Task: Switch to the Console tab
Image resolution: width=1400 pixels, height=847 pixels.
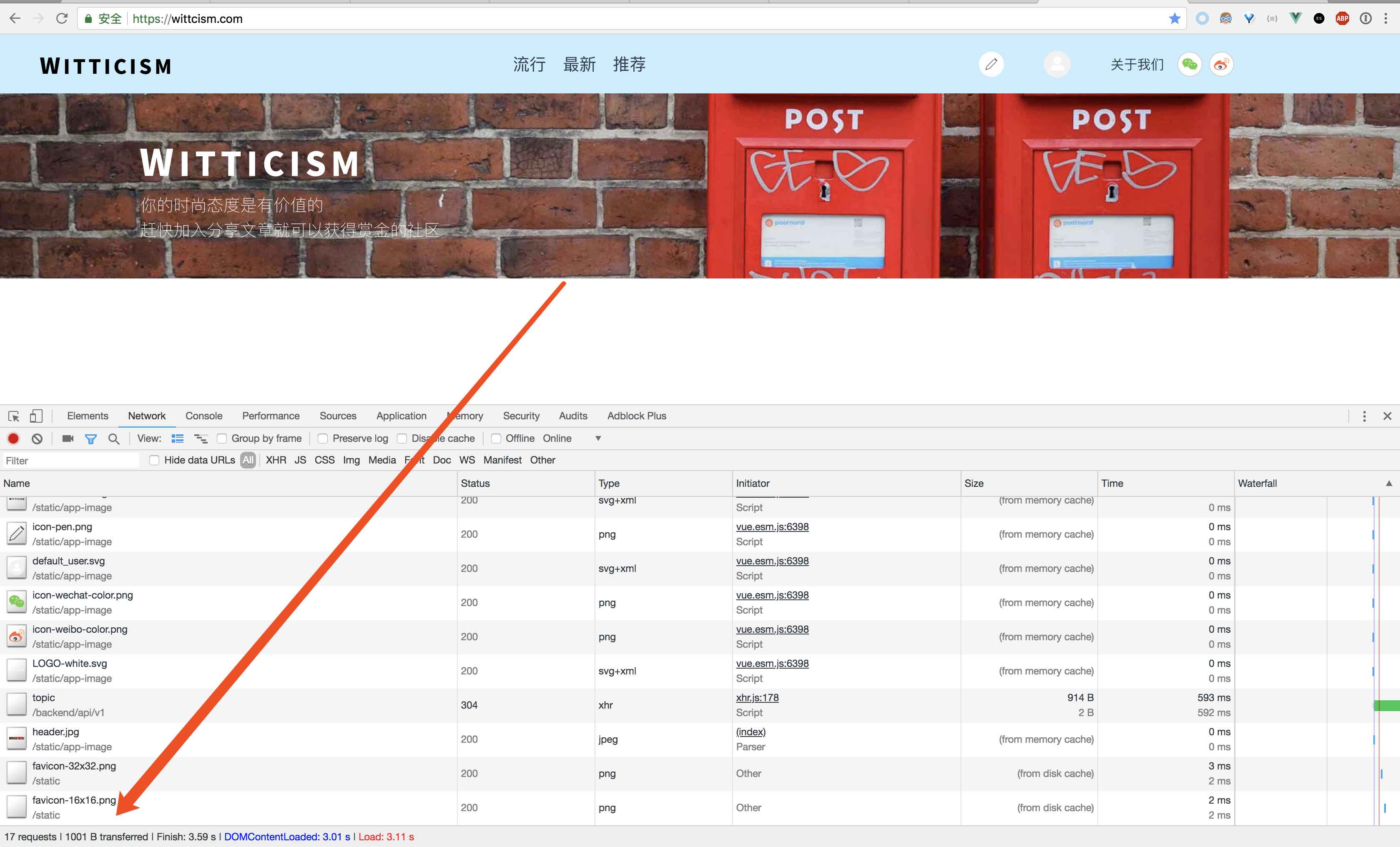Action: click(x=203, y=416)
